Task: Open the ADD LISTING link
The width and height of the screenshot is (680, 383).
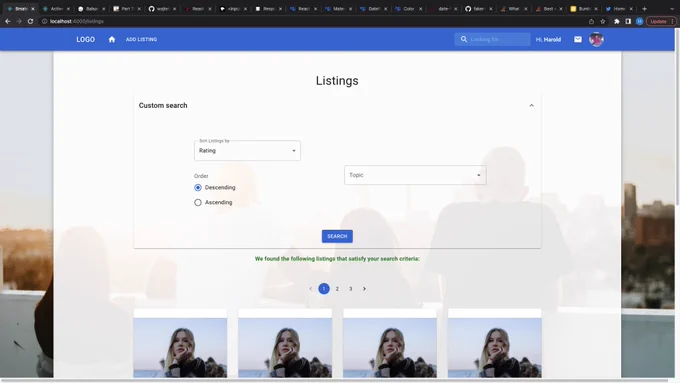Action: click(141, 39)
